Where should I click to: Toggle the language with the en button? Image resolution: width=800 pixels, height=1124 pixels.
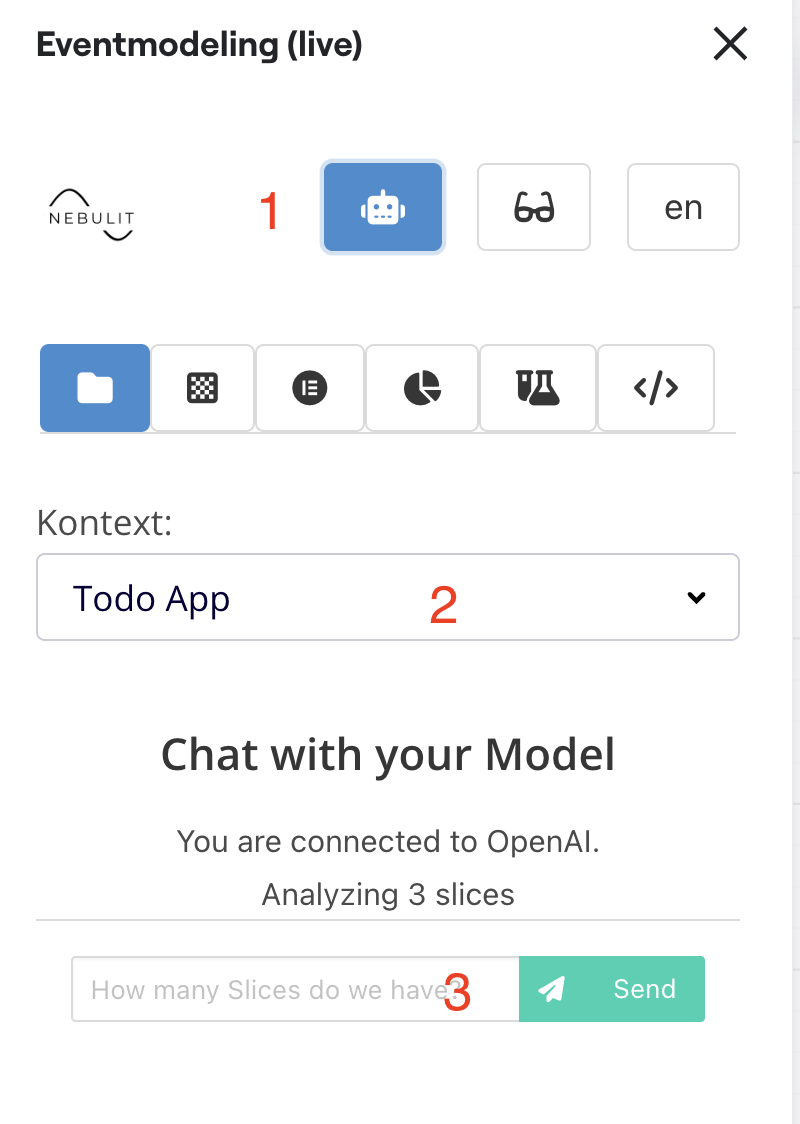[x=683, y=207]
